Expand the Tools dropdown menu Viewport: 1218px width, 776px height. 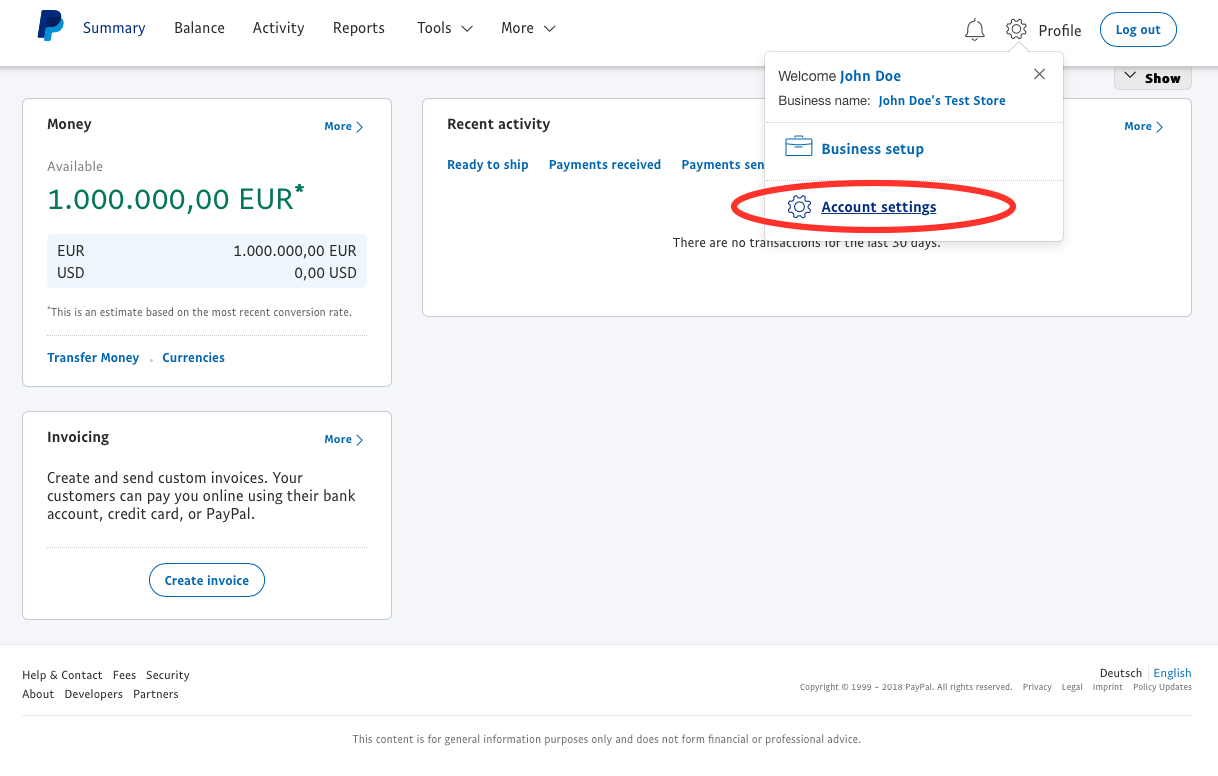(x=445, y=28)
